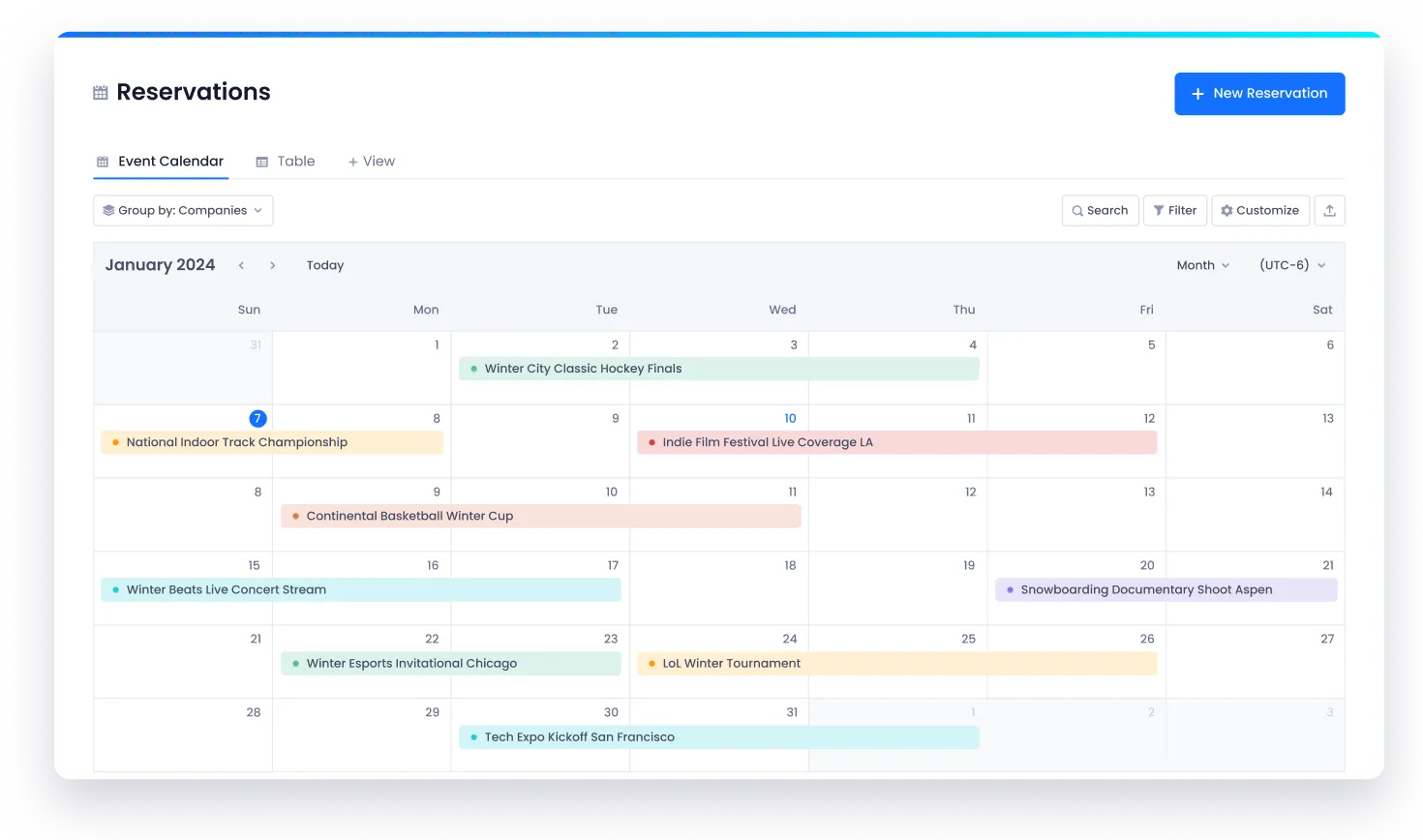
Task: Switch to the Table tab
Action: click(x=286, y=162)
